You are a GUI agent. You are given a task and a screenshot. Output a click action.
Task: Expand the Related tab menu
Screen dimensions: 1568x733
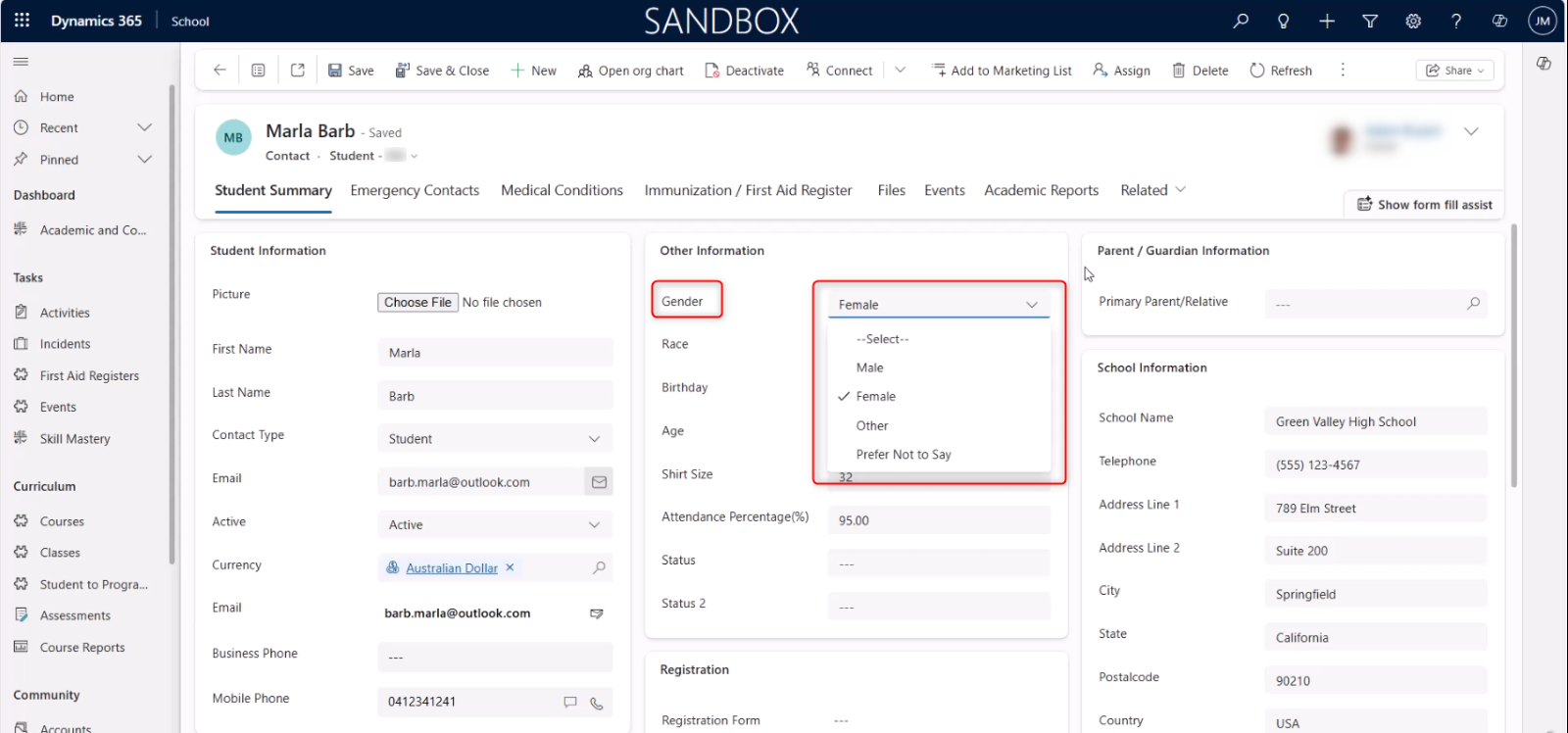coord(1152,190)
